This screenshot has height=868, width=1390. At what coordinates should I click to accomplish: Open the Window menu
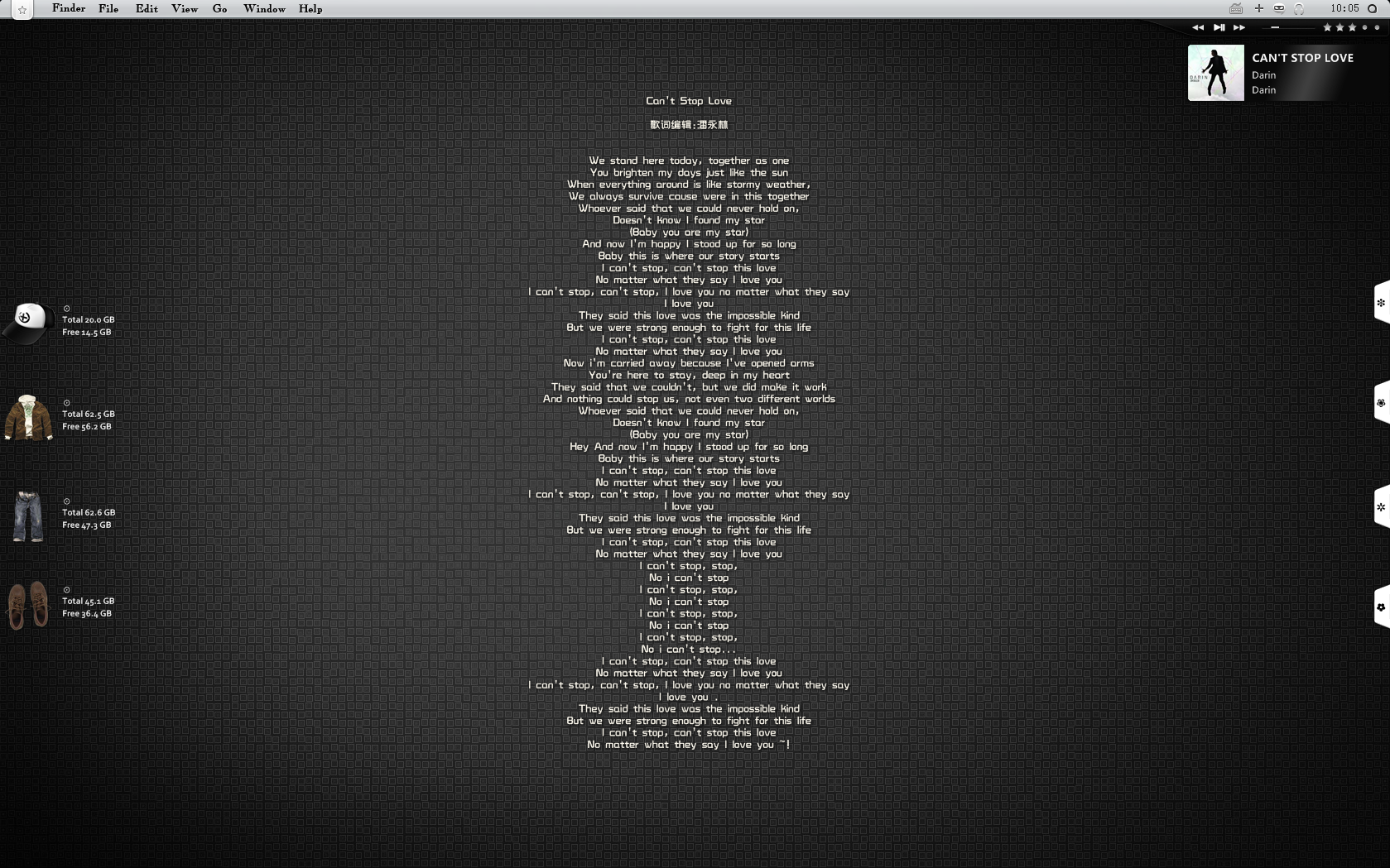pos(264,8)
